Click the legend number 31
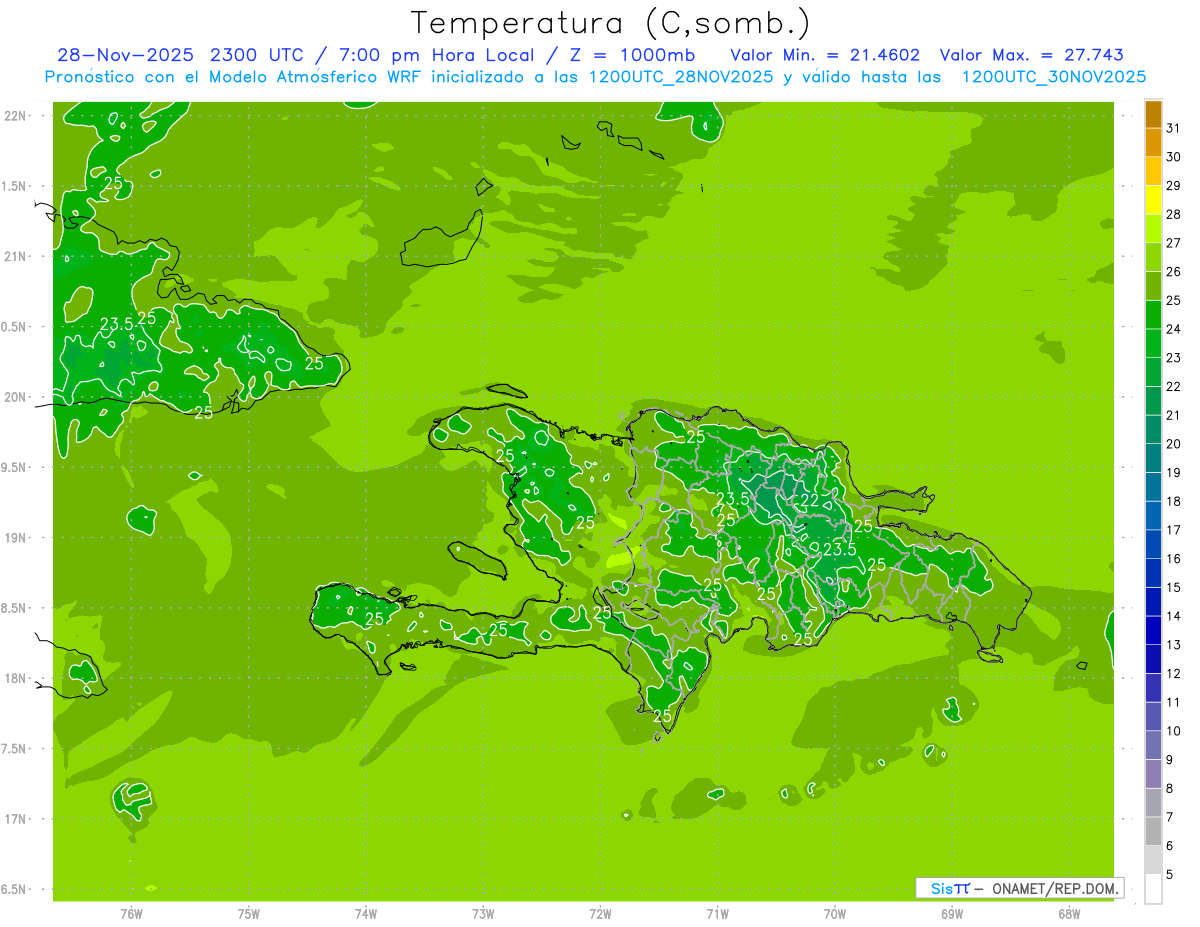 (x=1174, y=128)
